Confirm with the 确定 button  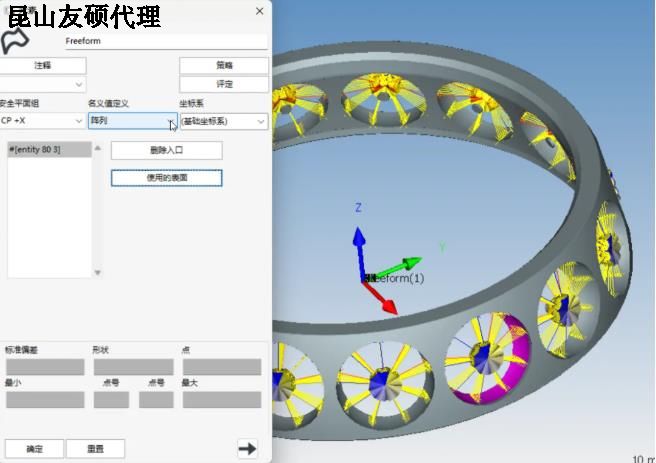(x=34, y=449)
